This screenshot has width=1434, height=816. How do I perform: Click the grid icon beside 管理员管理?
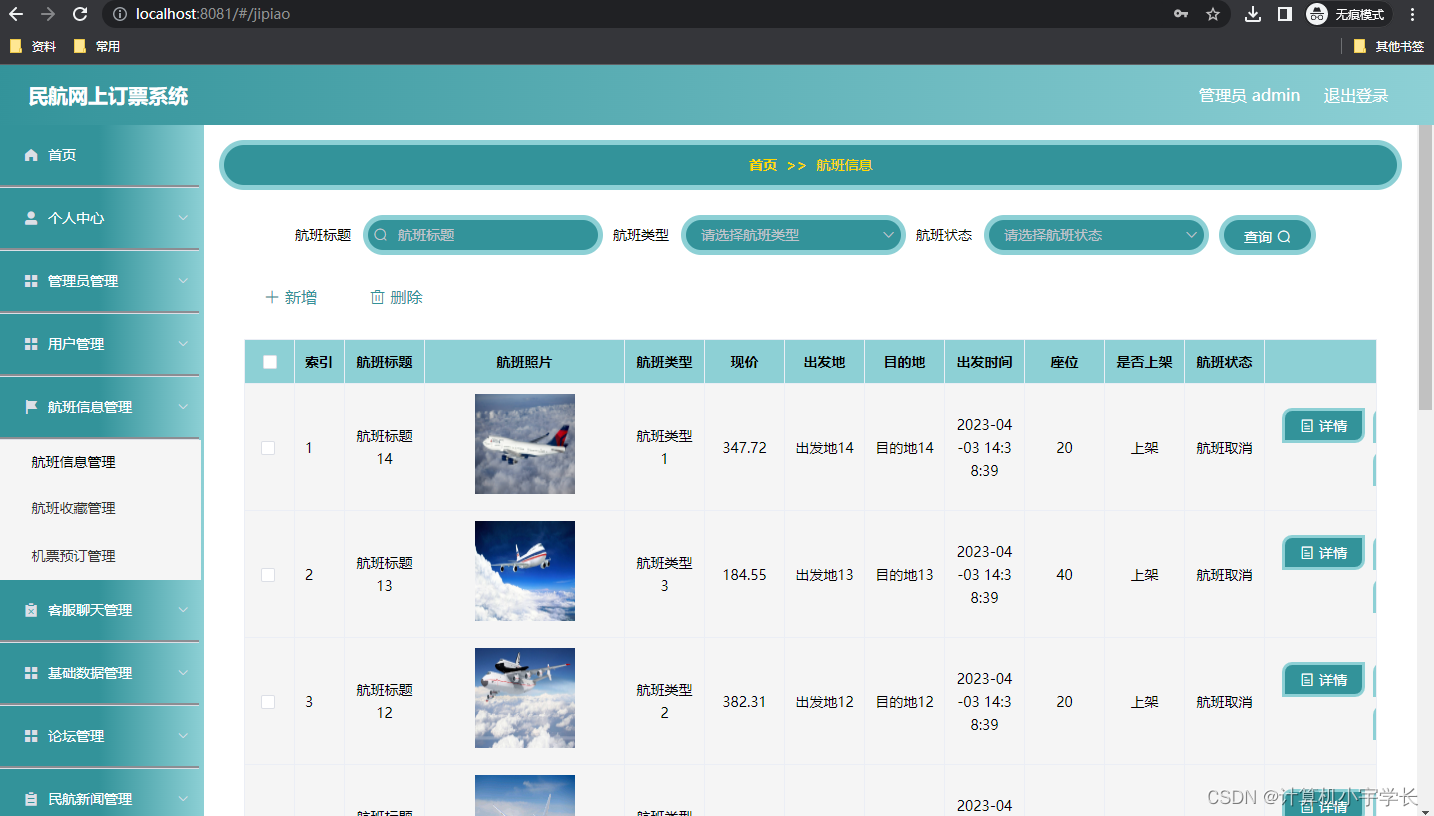pyautogui.click(x=31, y=281)
